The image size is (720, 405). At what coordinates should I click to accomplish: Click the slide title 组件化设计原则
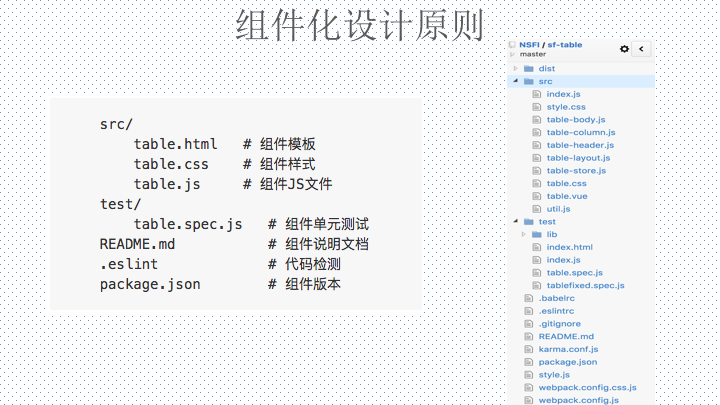[x=360, y=25]
